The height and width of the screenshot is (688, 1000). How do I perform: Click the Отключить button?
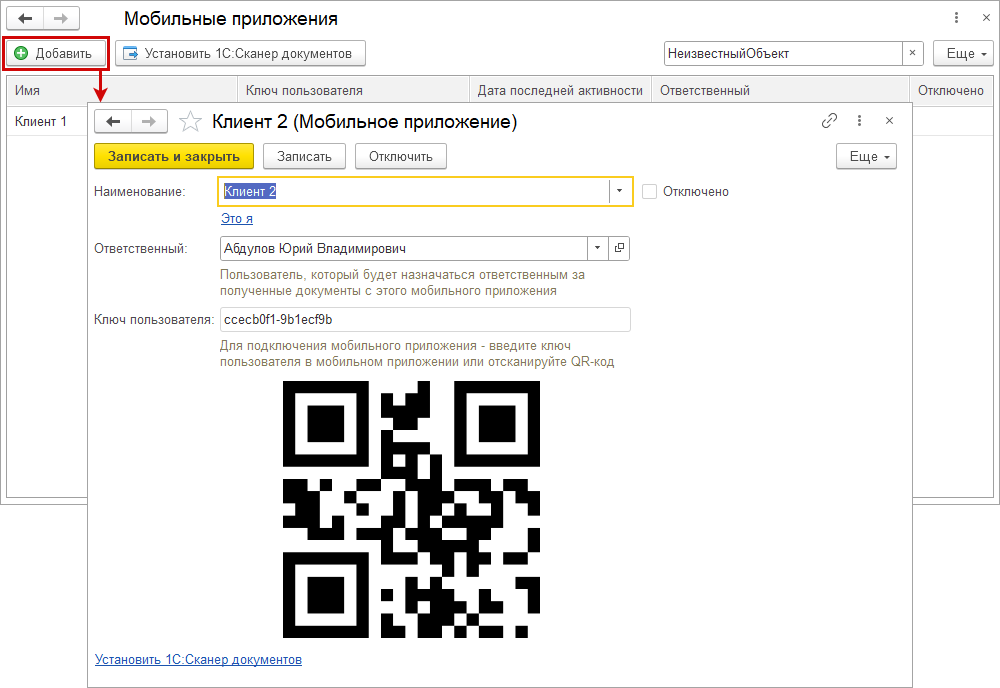pos(401,156)
